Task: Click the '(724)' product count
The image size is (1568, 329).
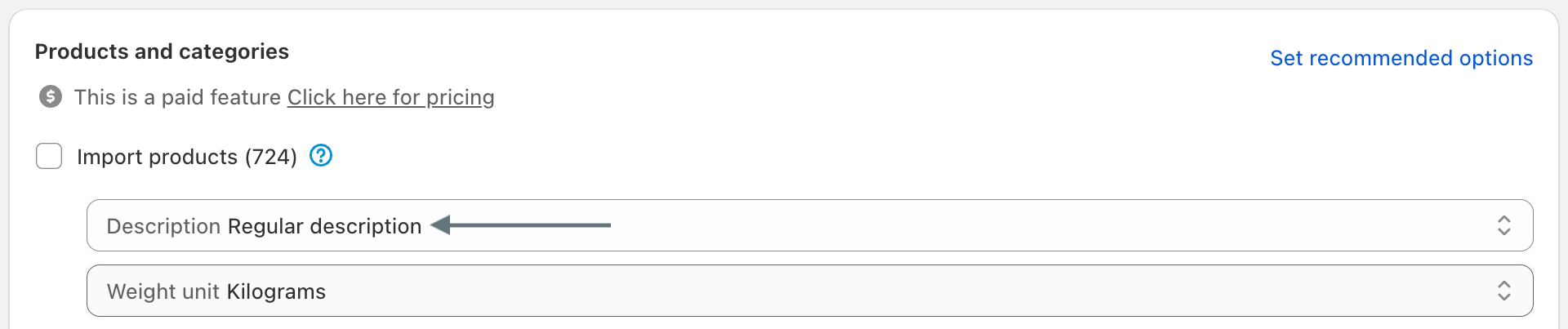Action: pos(270,157)
